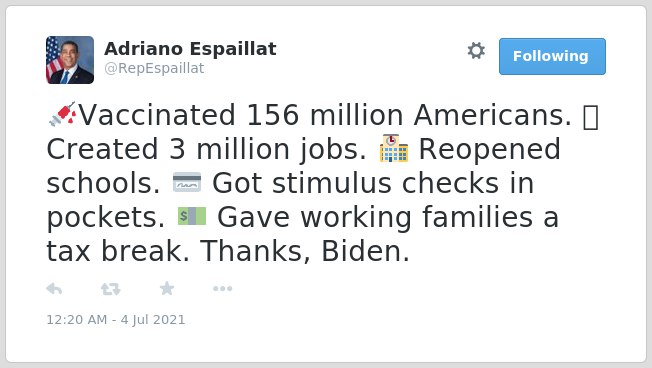Screen dimensions: 652x368
Task: Click the text 'Thanks, Biden.'
Action: tap(305, 252)
